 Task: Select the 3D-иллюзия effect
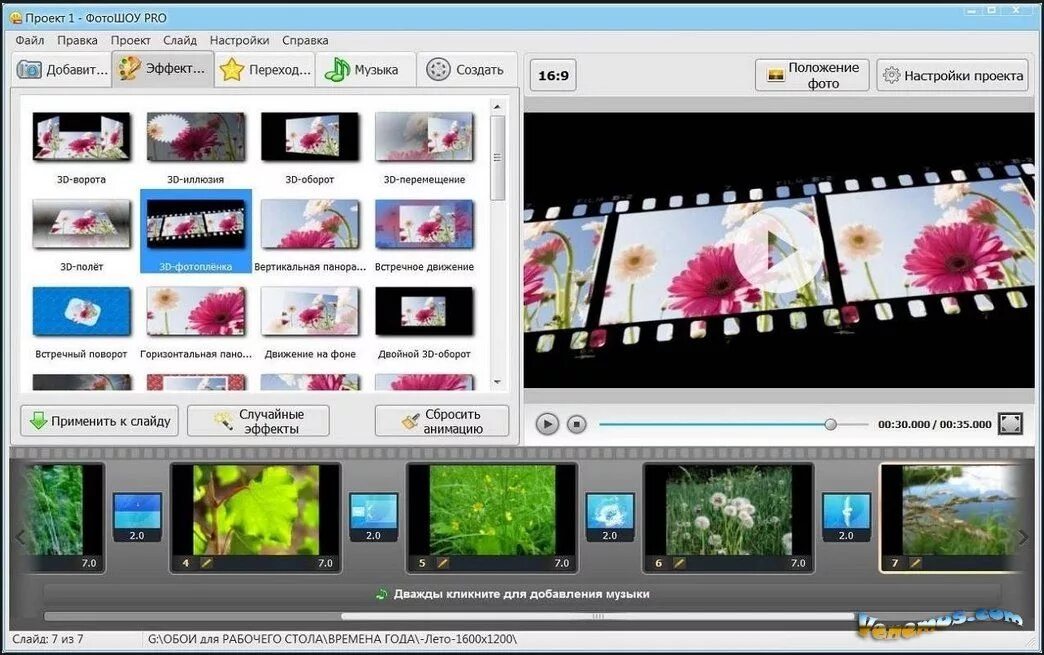point(195,148)
